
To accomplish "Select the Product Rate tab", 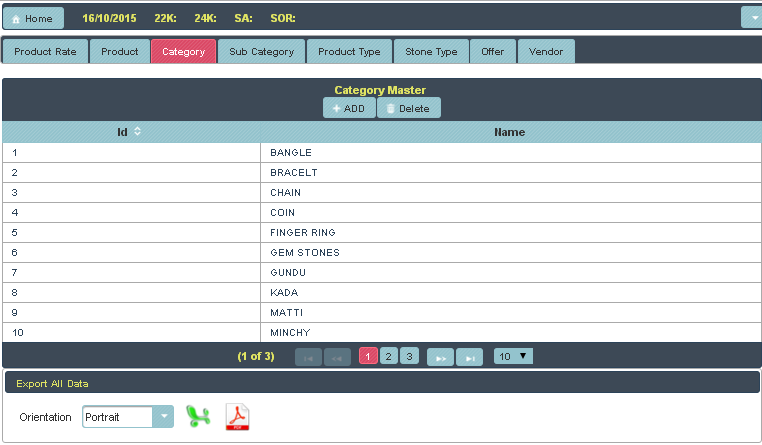I will click(46, 52).
